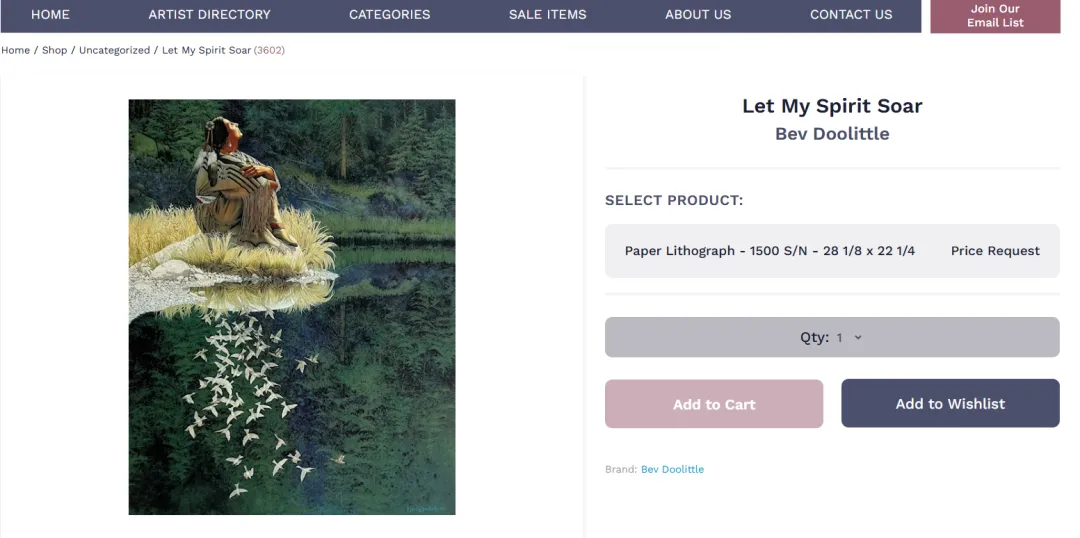Click the Price Request label
1080x538 pixels.
tap(995, 251)
